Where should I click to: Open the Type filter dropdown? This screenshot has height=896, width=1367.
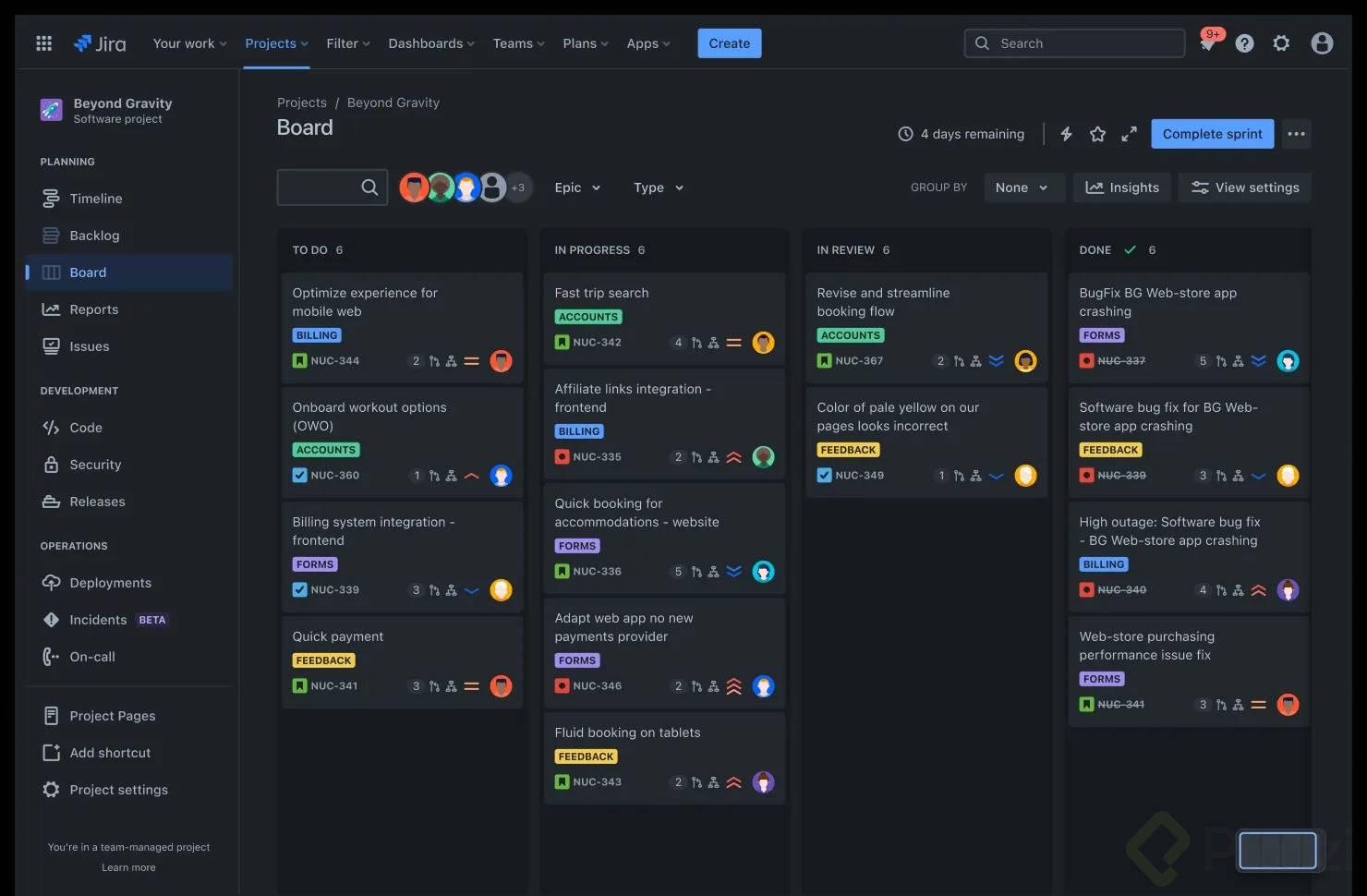click(659, 188)
